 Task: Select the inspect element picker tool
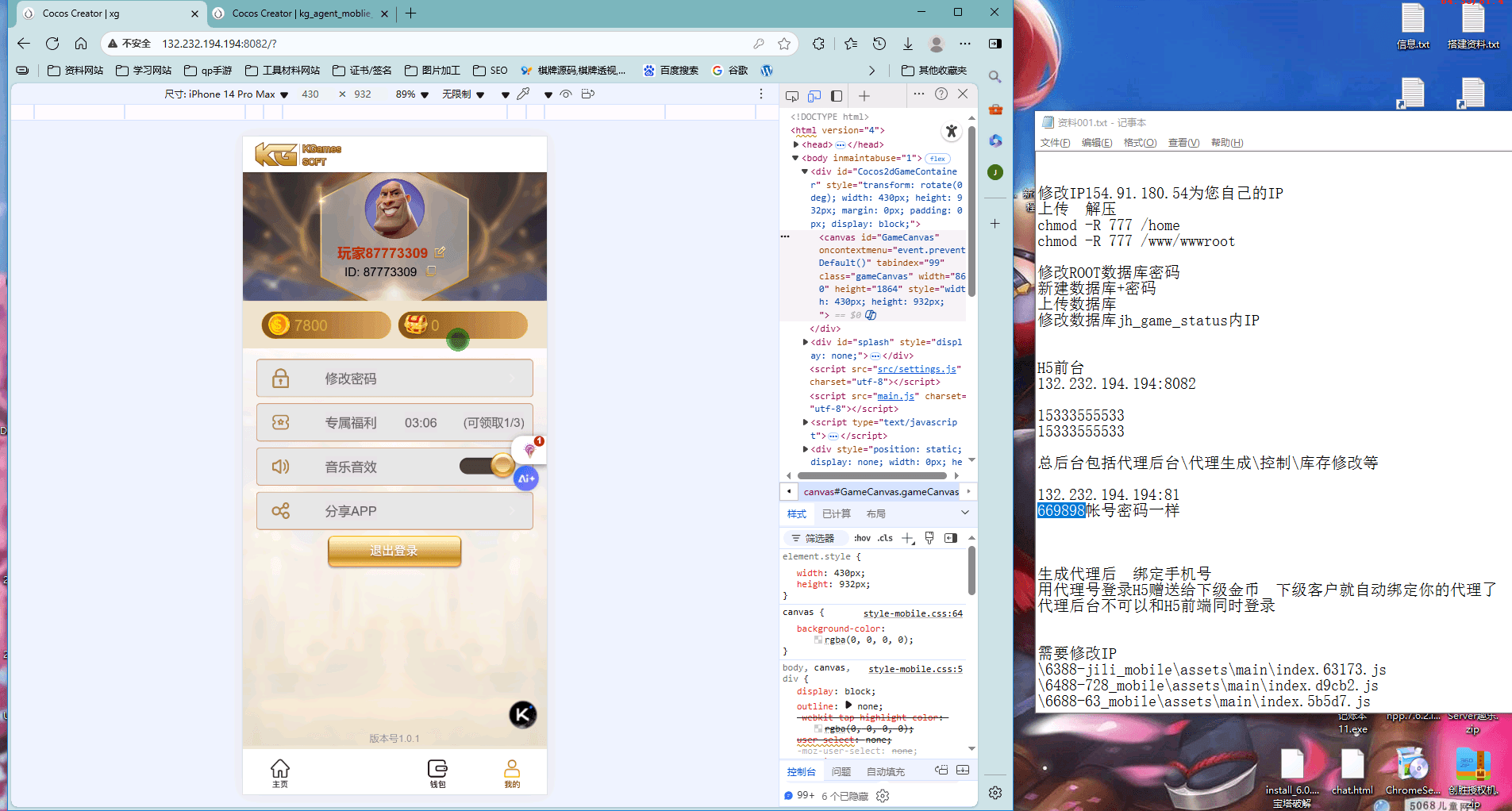point(792,96)
